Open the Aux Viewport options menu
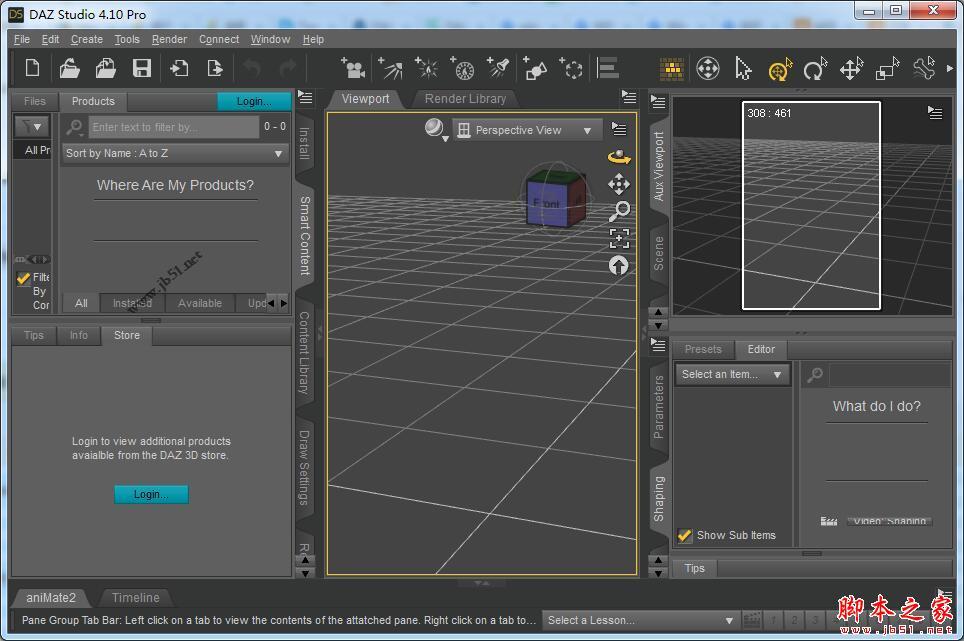The height and width of the screenshot is (641, 964). point(934,112)
